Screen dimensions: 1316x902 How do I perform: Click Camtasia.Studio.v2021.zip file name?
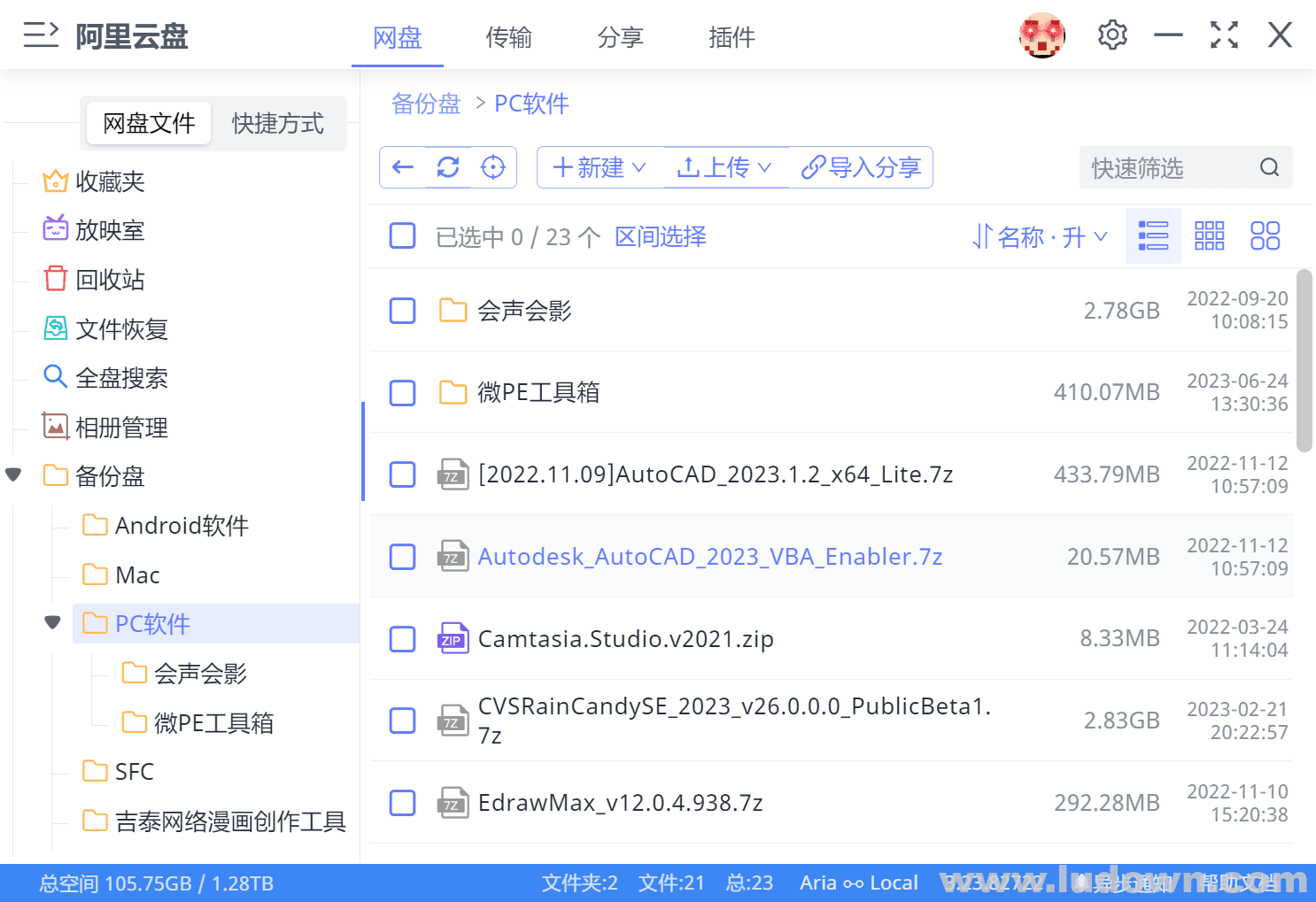coord(626,638)
